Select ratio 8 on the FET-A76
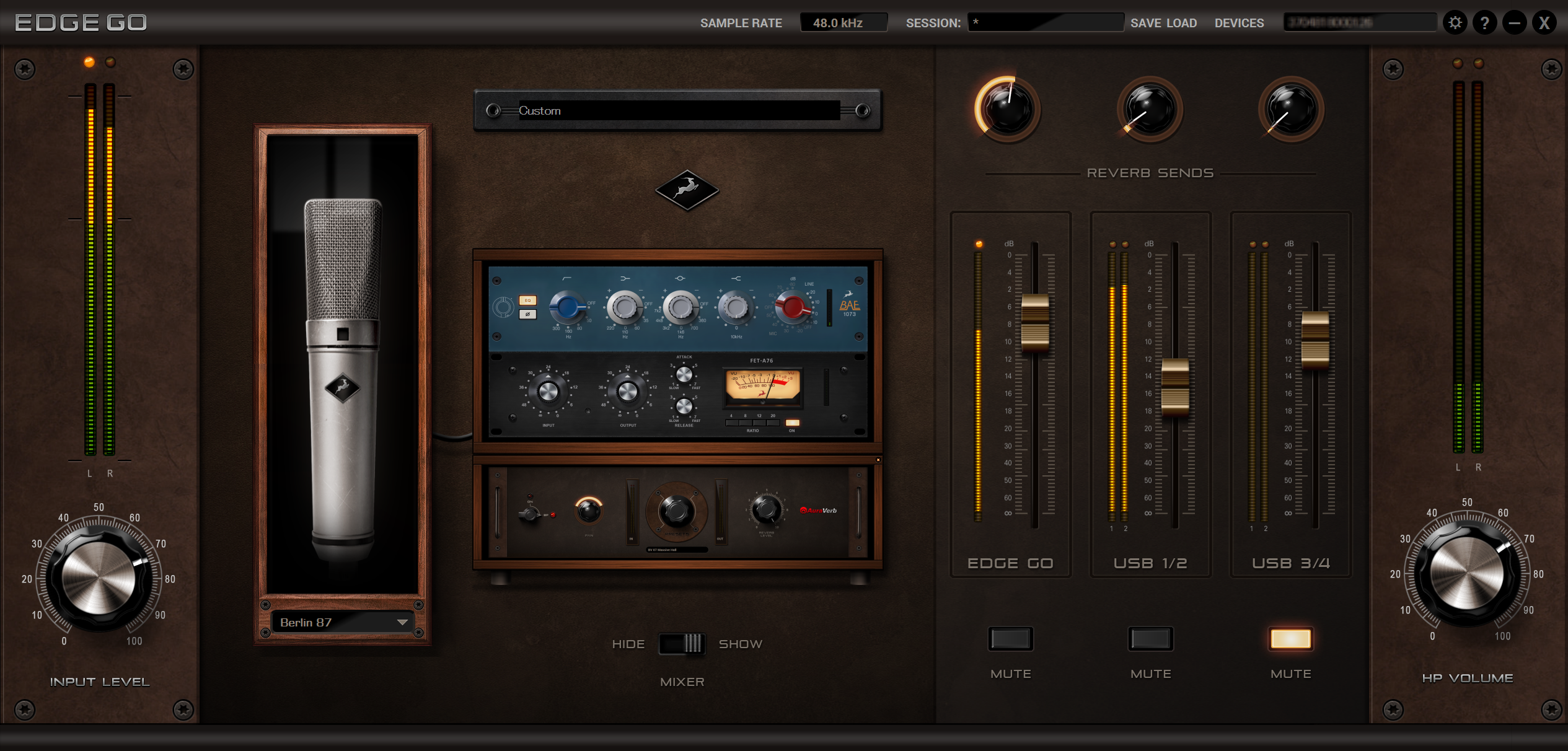 coord(746,423)
